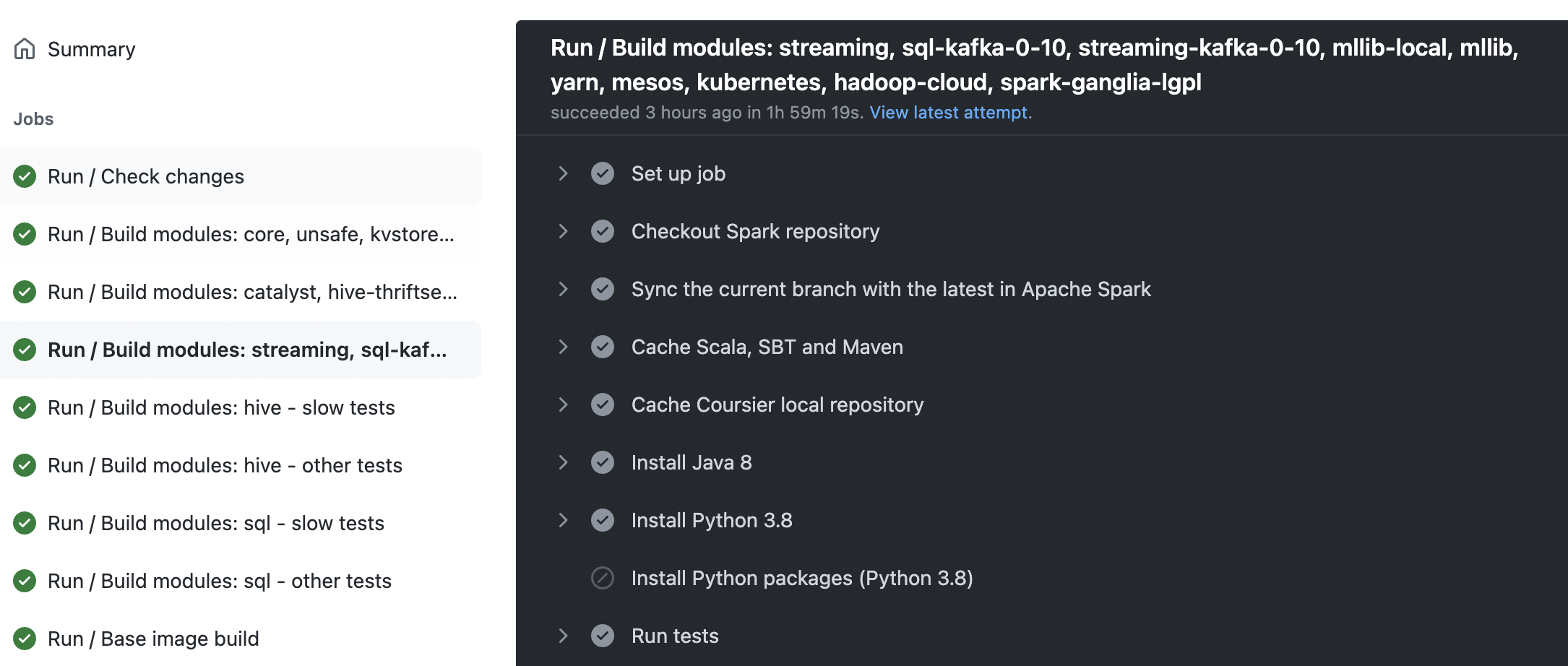Click checkmark icon beside Install Java 8

pyautogui.click(x=603, y=462)
